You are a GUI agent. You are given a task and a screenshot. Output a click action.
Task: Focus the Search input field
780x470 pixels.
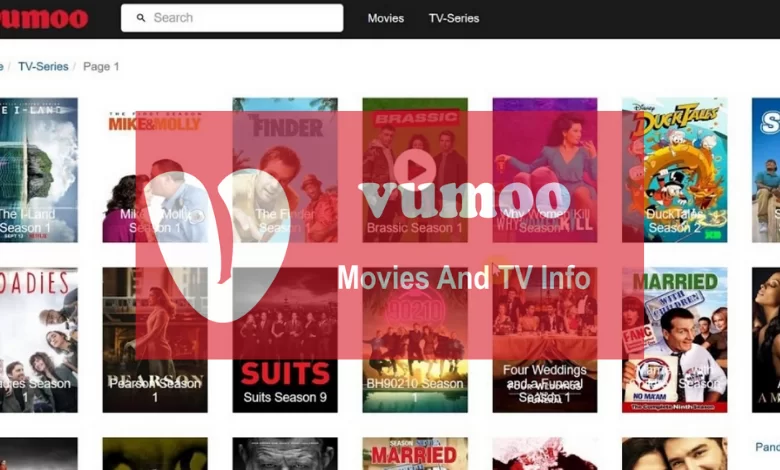(232, 18)
